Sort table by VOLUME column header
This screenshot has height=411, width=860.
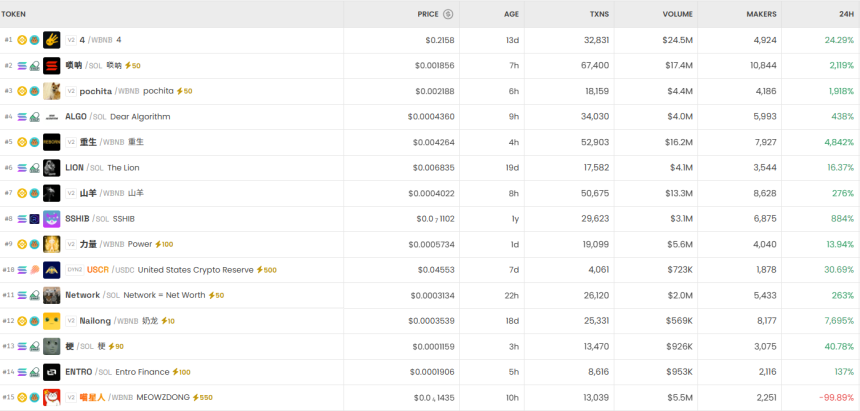(678, 14)
